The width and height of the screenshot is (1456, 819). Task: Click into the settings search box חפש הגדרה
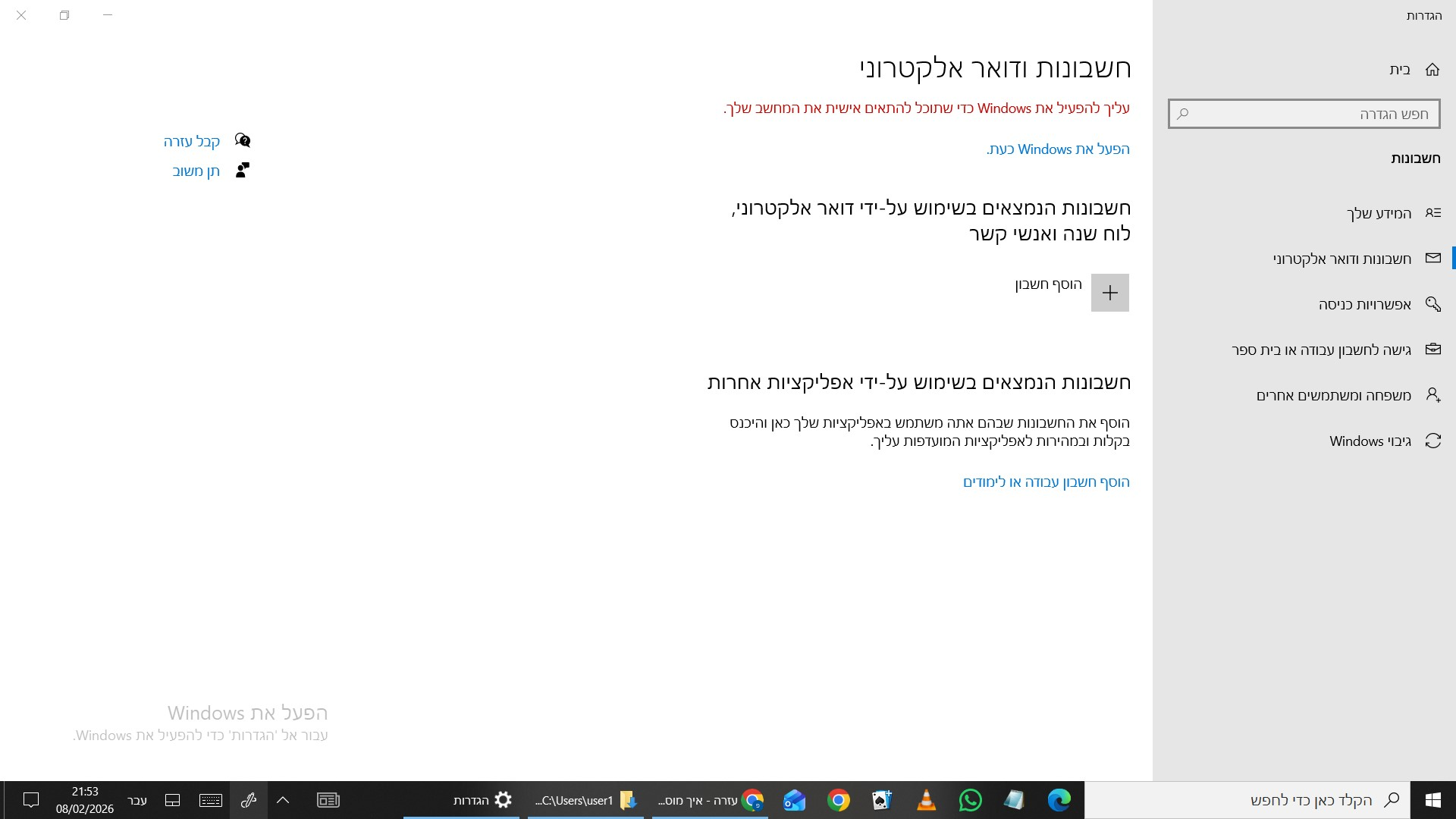(x=1303, y=114)
